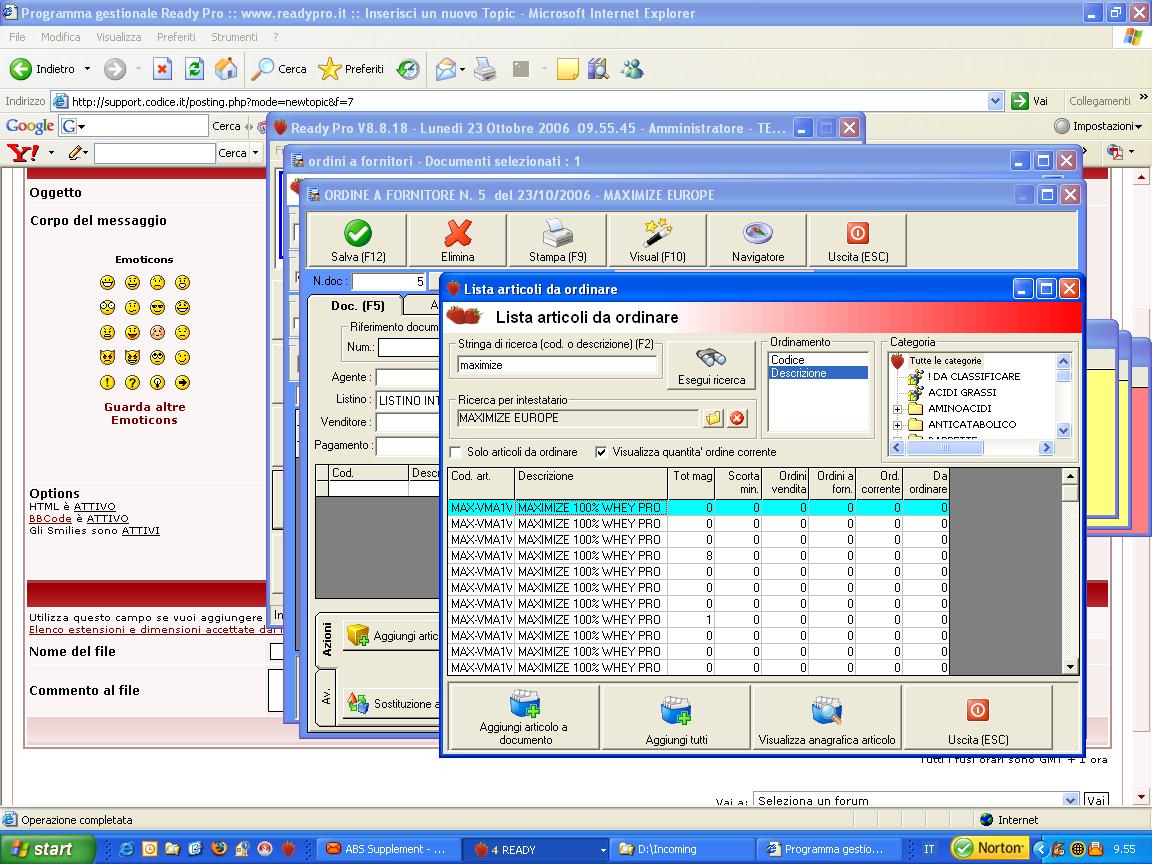Click the Salva (F12) green checkmark button
Image resolution: width=1152 pixels, height=864 pixels.
pos(357,241)
